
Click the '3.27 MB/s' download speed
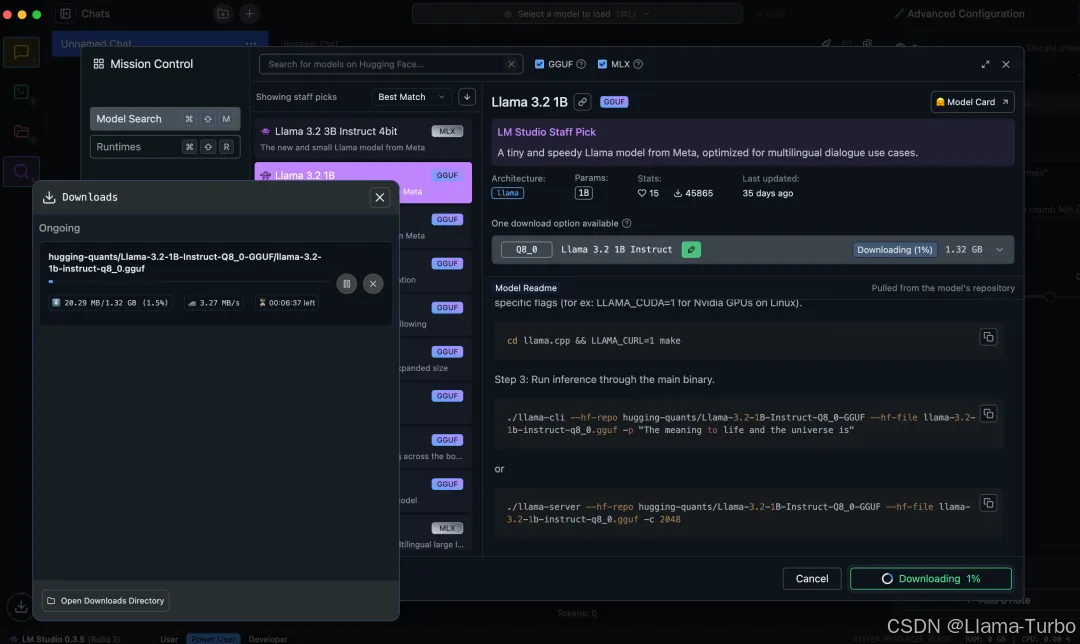point(214,302)
